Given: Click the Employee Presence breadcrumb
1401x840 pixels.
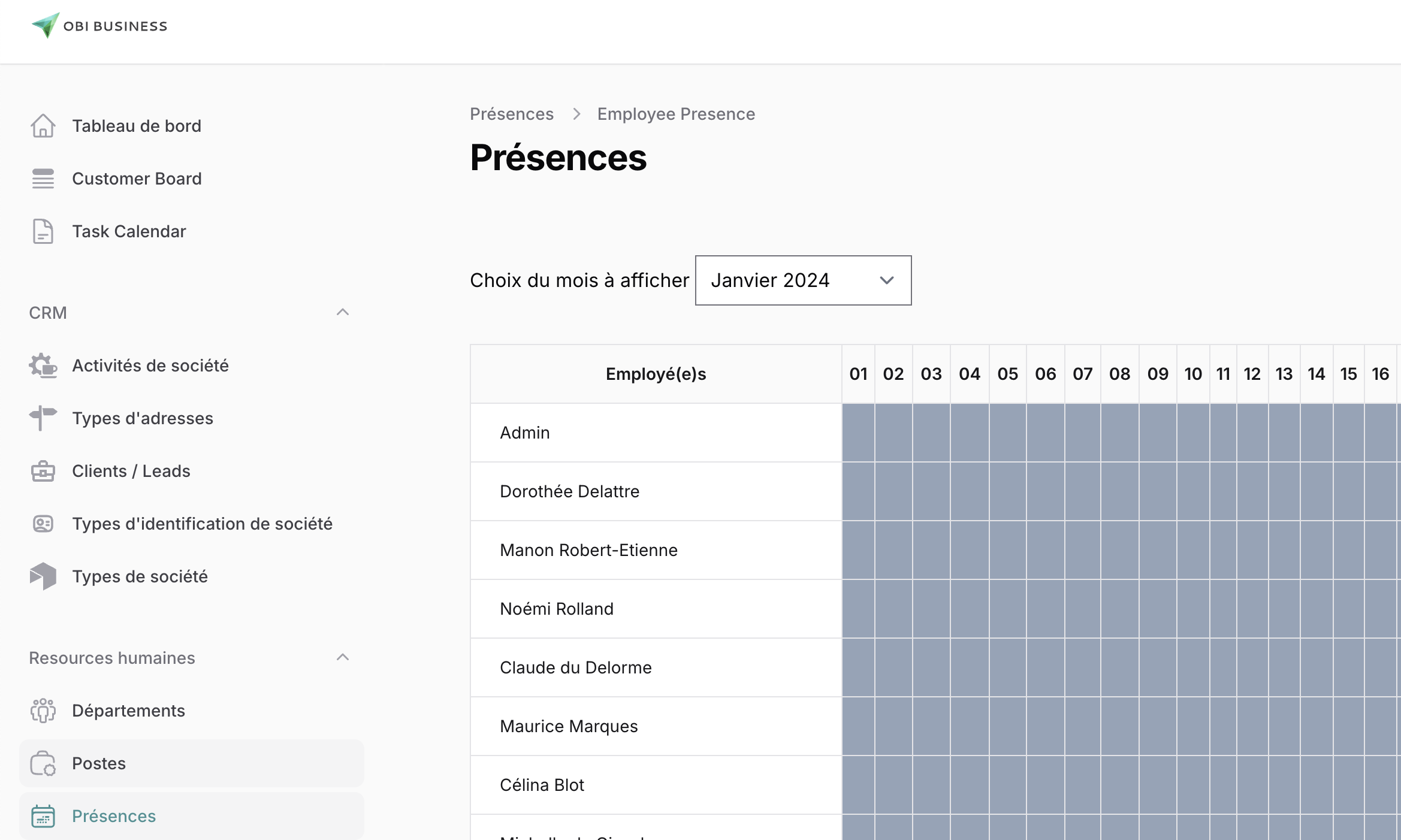Looking at the screenshot, I should (676, 113).
